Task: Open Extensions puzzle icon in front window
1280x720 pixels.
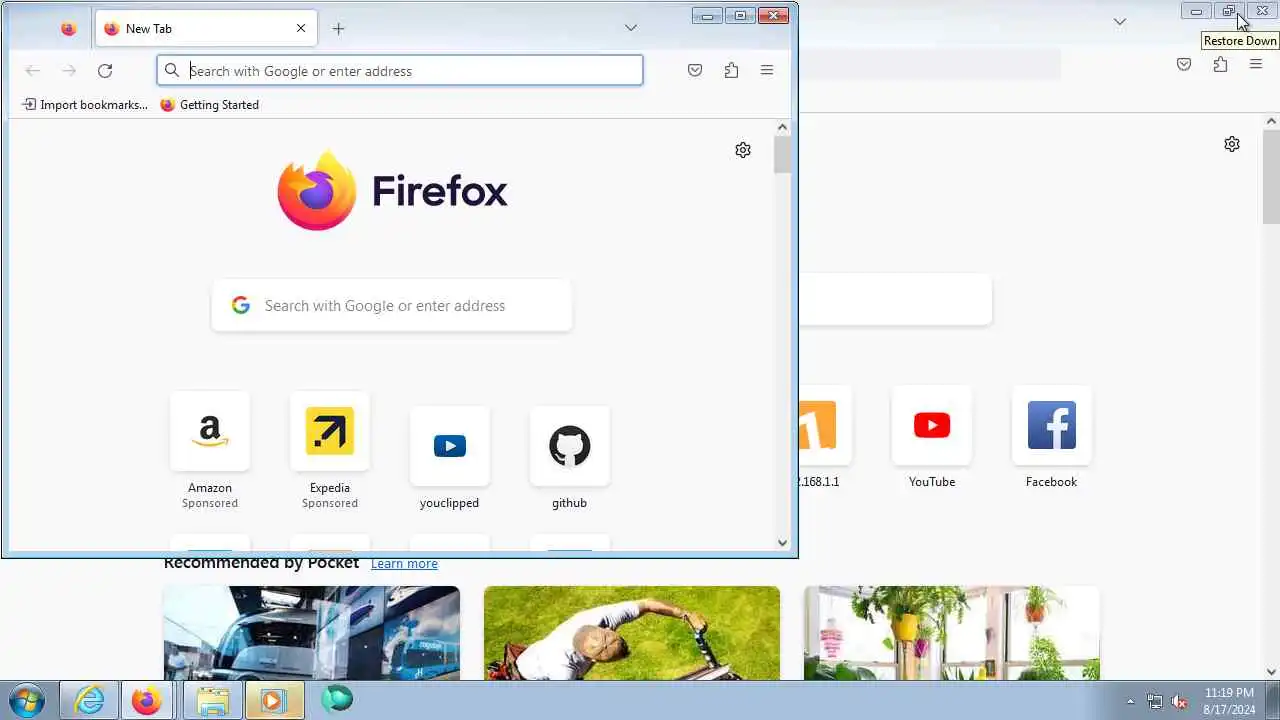Action: pos(731,70)
